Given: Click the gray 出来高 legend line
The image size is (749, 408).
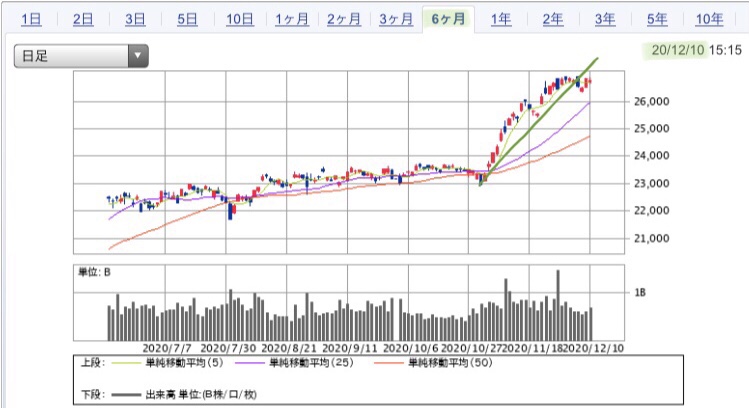Looking at the screenshot, I should [x=127, y=395].
